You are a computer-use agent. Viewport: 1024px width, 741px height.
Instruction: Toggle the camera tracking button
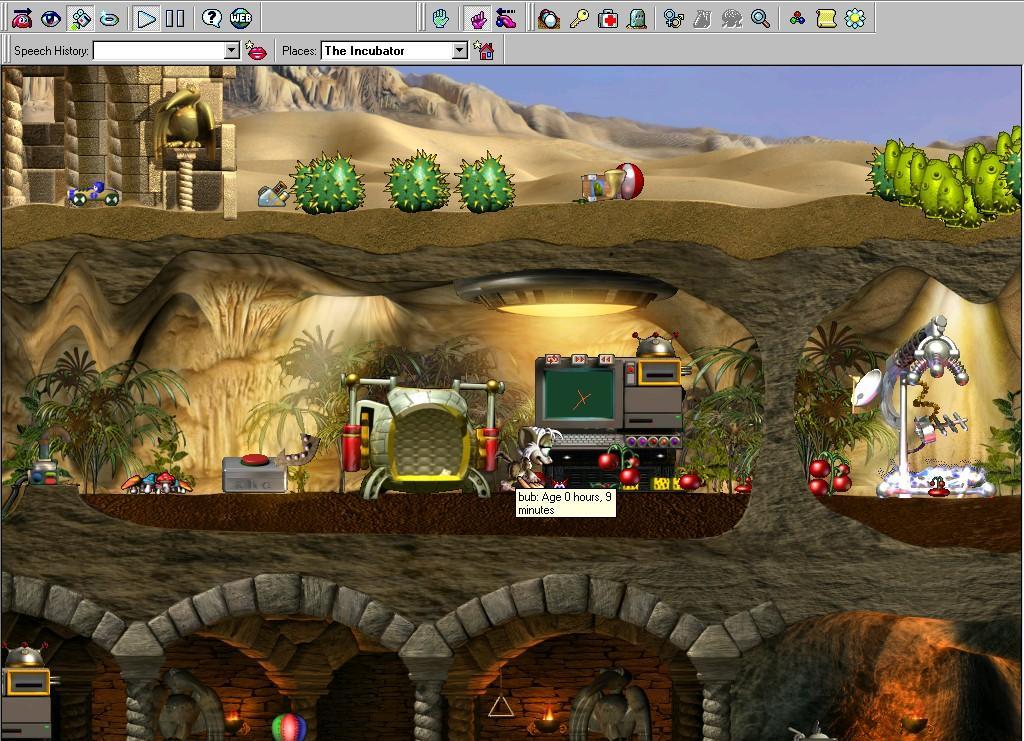81,18
